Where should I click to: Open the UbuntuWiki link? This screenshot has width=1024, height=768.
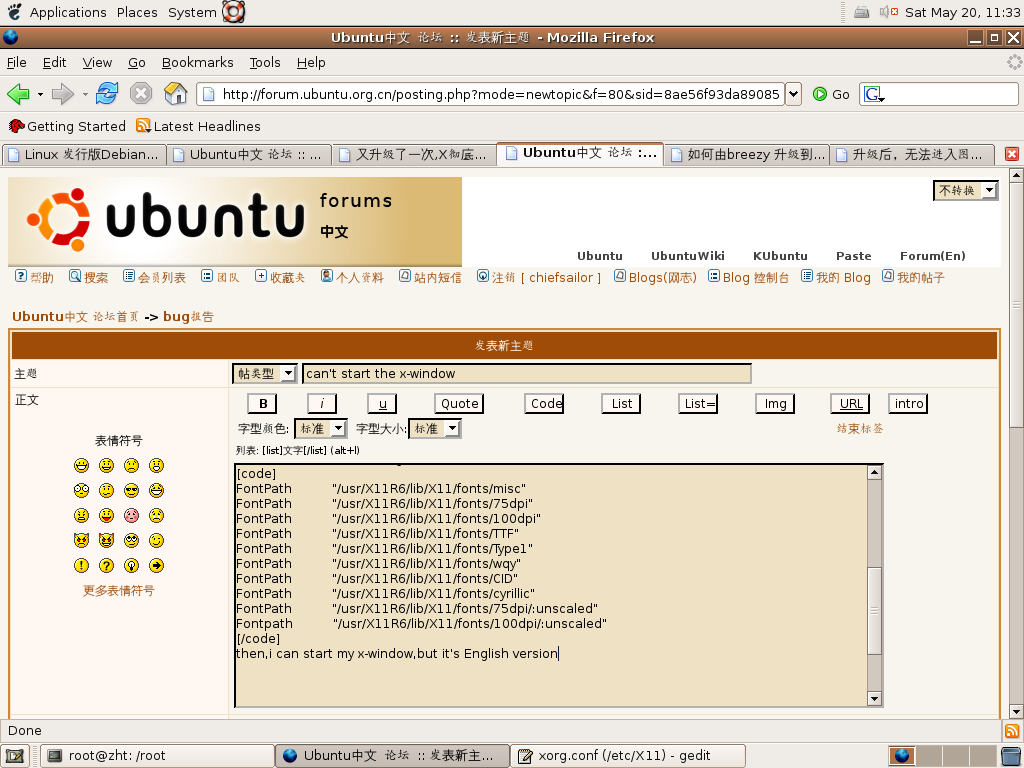[688, 256]
